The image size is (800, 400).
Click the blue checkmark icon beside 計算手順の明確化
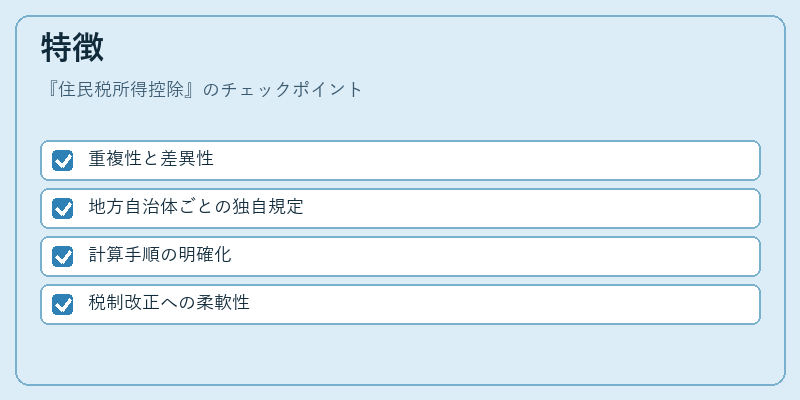click(62, 257)
